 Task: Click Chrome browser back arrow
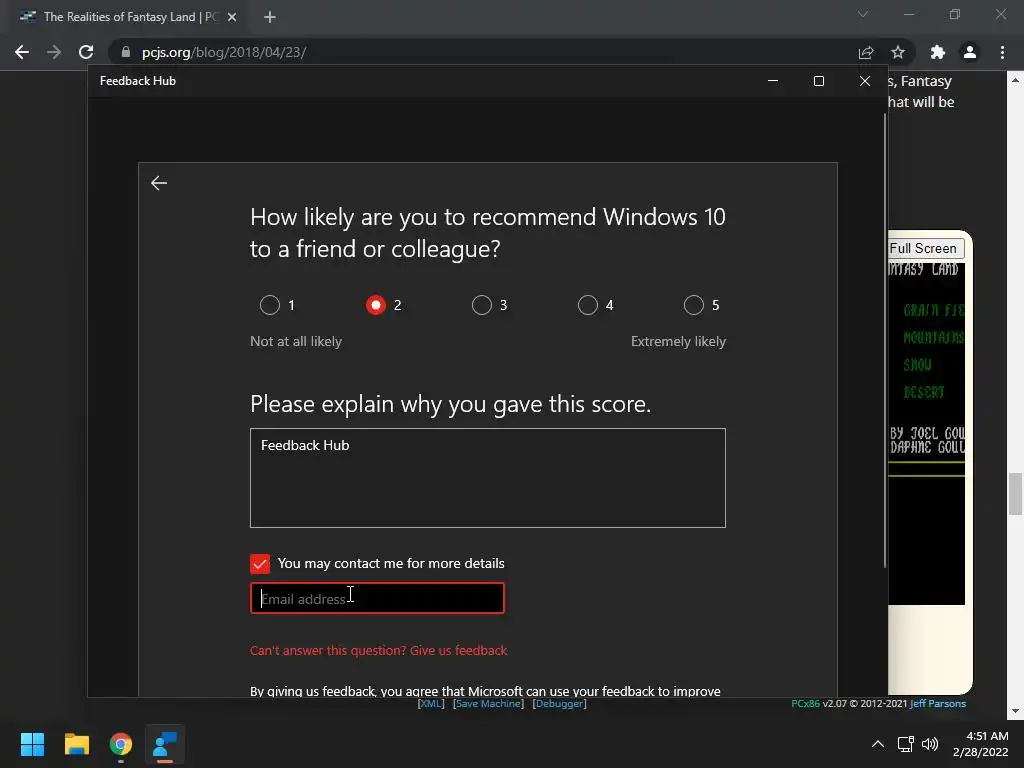click(x=22, y=52)
